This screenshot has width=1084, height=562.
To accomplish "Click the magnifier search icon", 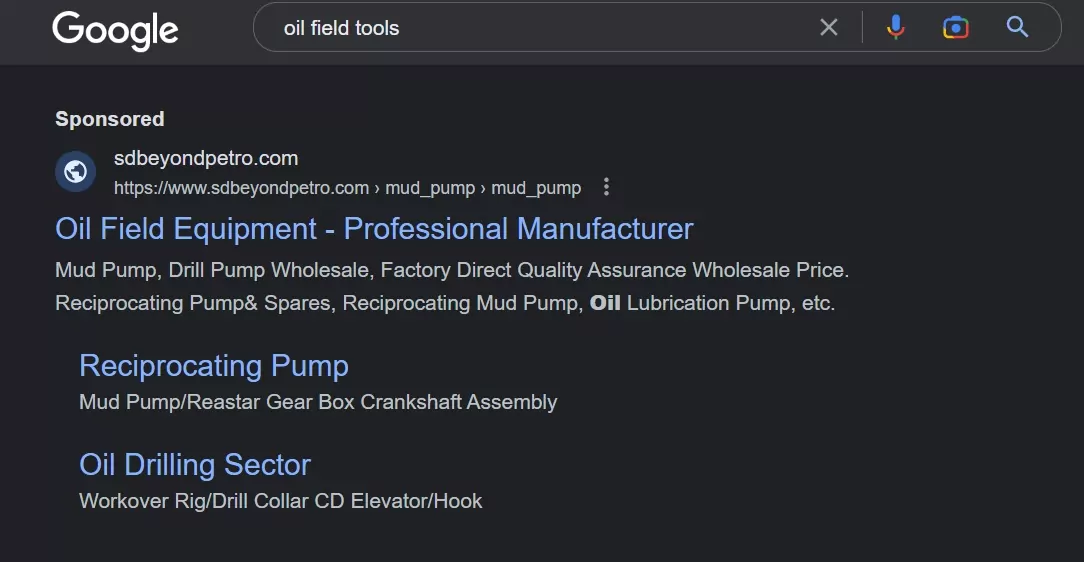I will [1017, 28].
